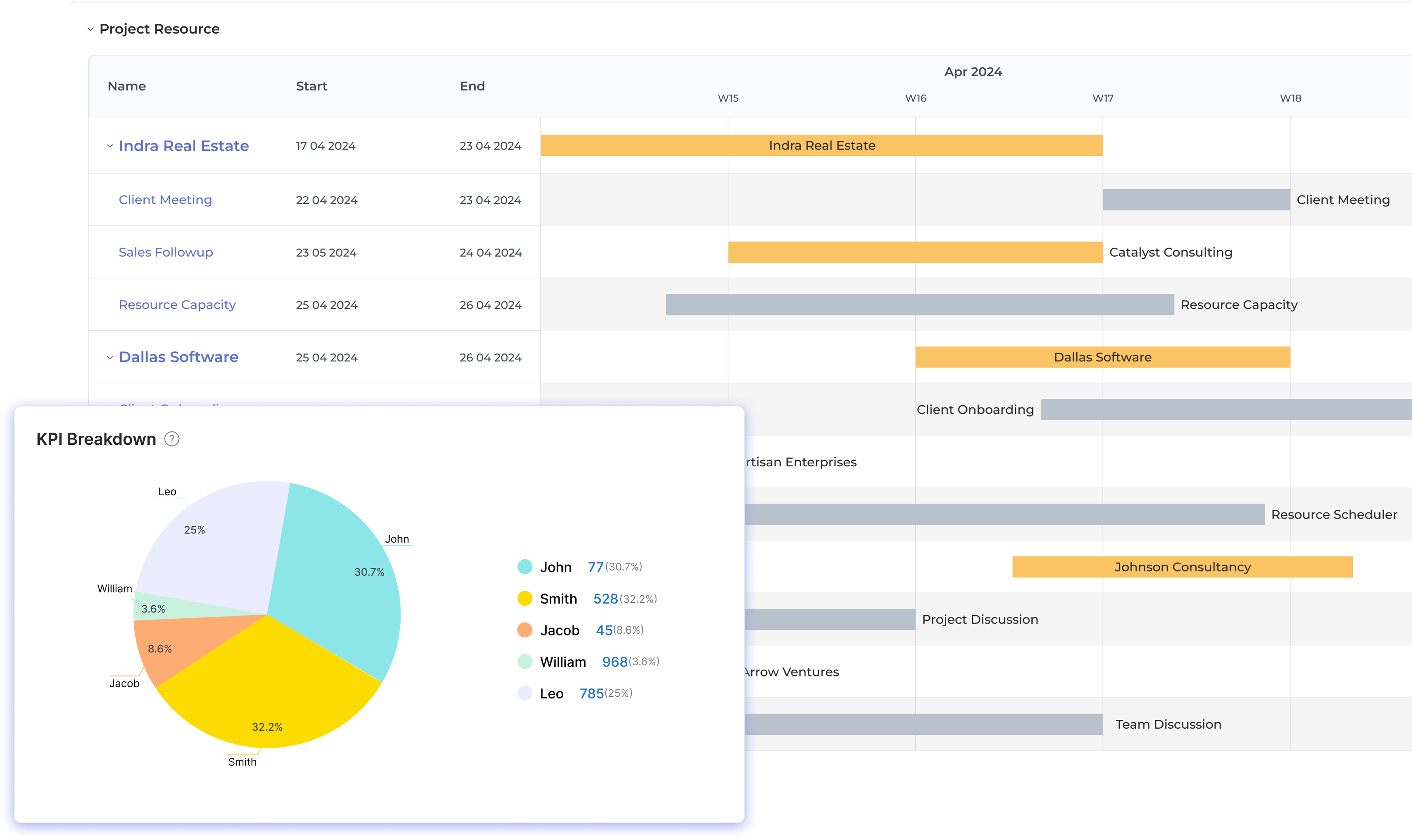Screen dimensions: 1412x840
Task: Open the Resource Capacity task
Action: (177, 305)
